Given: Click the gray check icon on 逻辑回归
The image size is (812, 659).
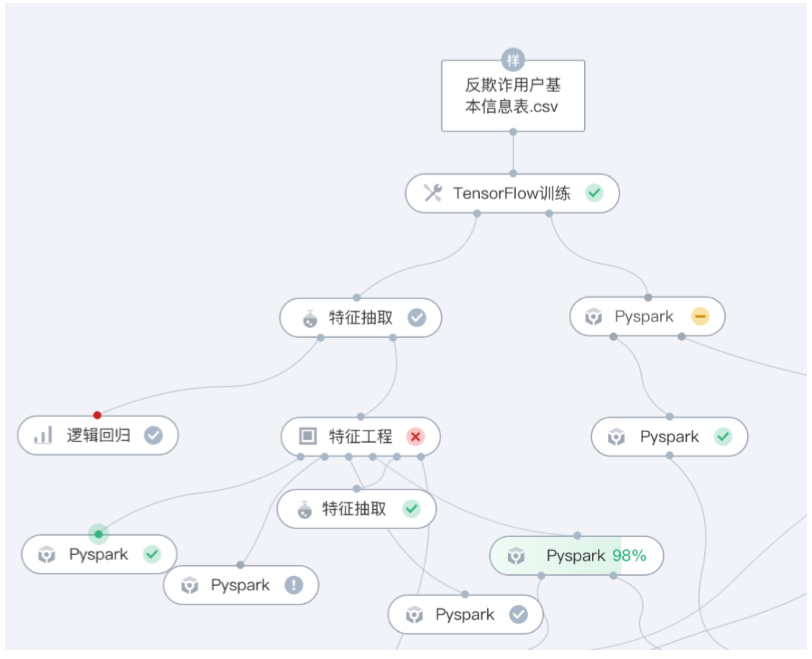Looking at the screenshot, I should pos(153,435).
